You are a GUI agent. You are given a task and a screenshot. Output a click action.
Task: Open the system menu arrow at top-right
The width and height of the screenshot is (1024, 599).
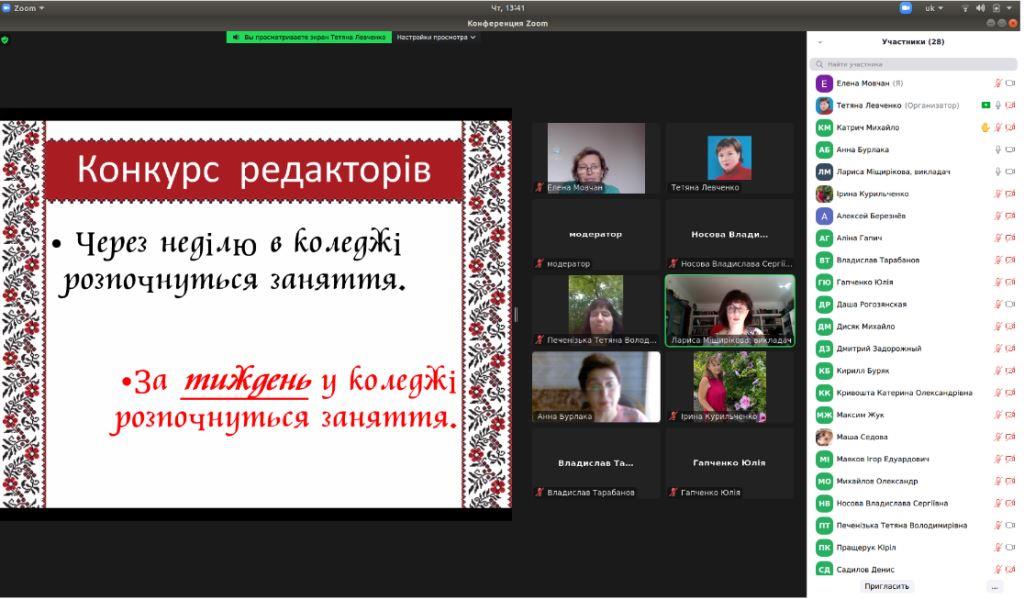tap(1010, 8)
